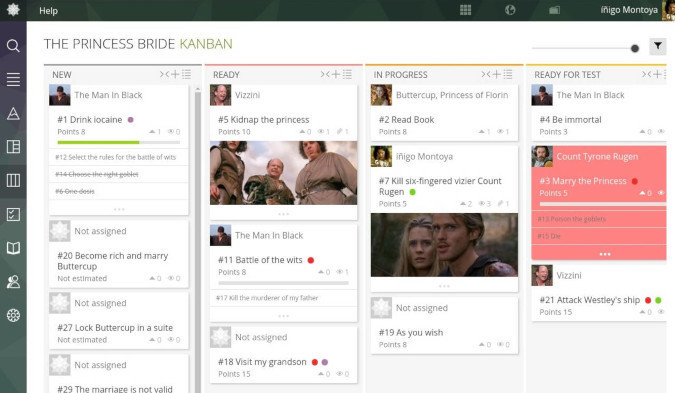Add a new card to READY column
The image size is (675, 393).
pos(336,74)
